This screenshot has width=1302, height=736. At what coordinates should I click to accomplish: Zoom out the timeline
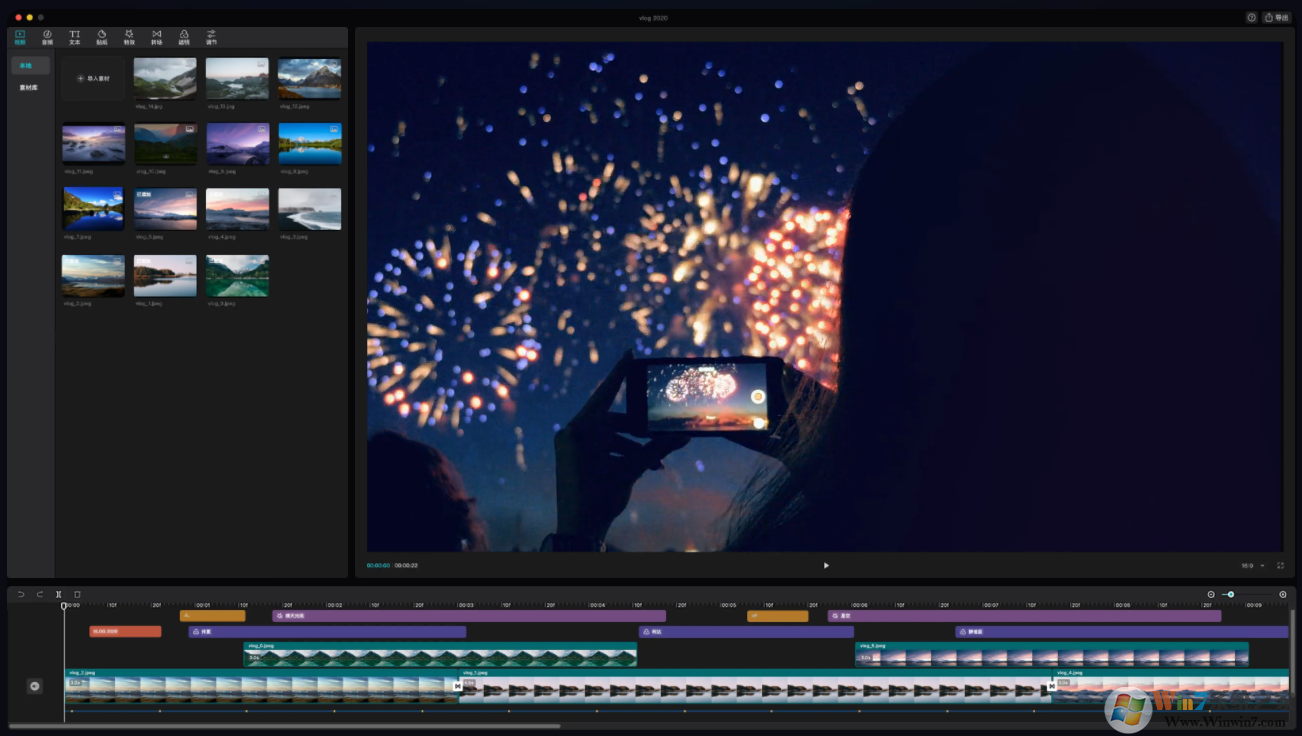[1211, 594]
